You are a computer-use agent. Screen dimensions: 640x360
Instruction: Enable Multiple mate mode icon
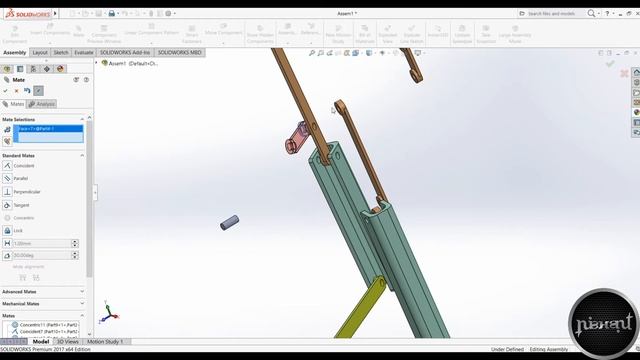7,141
